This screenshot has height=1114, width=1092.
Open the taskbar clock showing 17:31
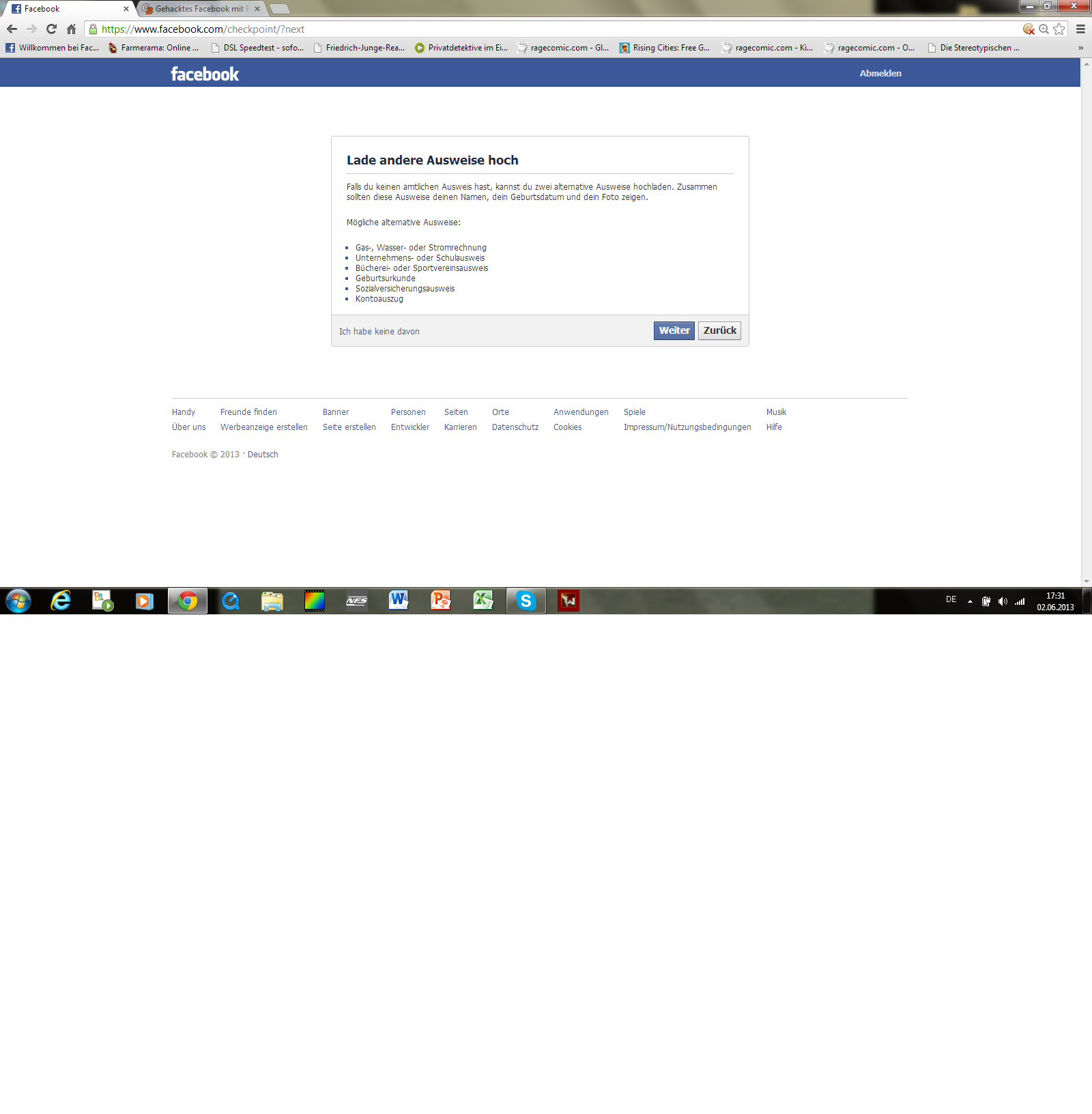click(x=1055, y=601)
